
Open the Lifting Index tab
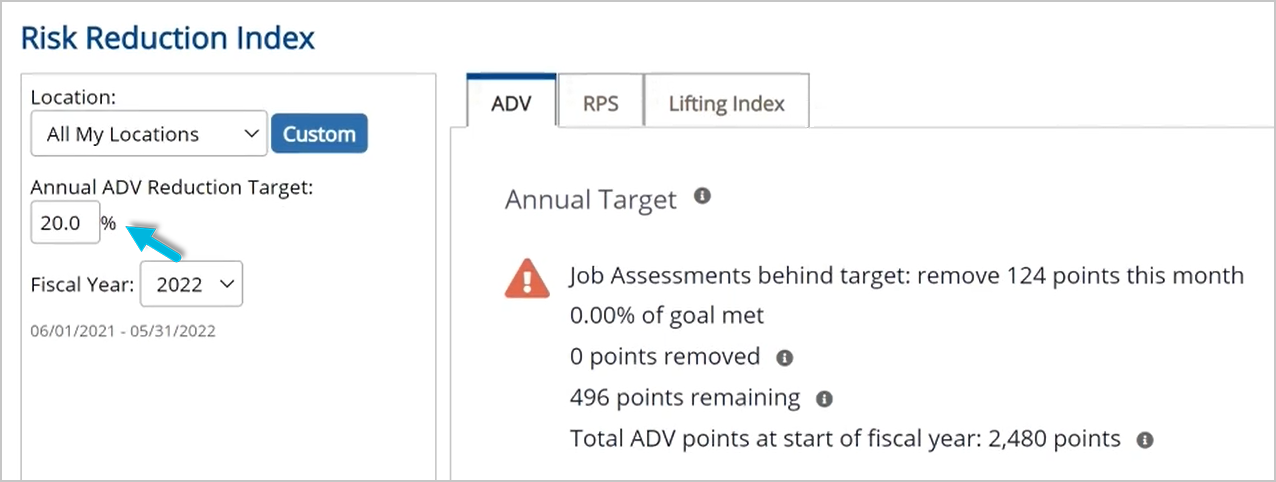[726, 103]
